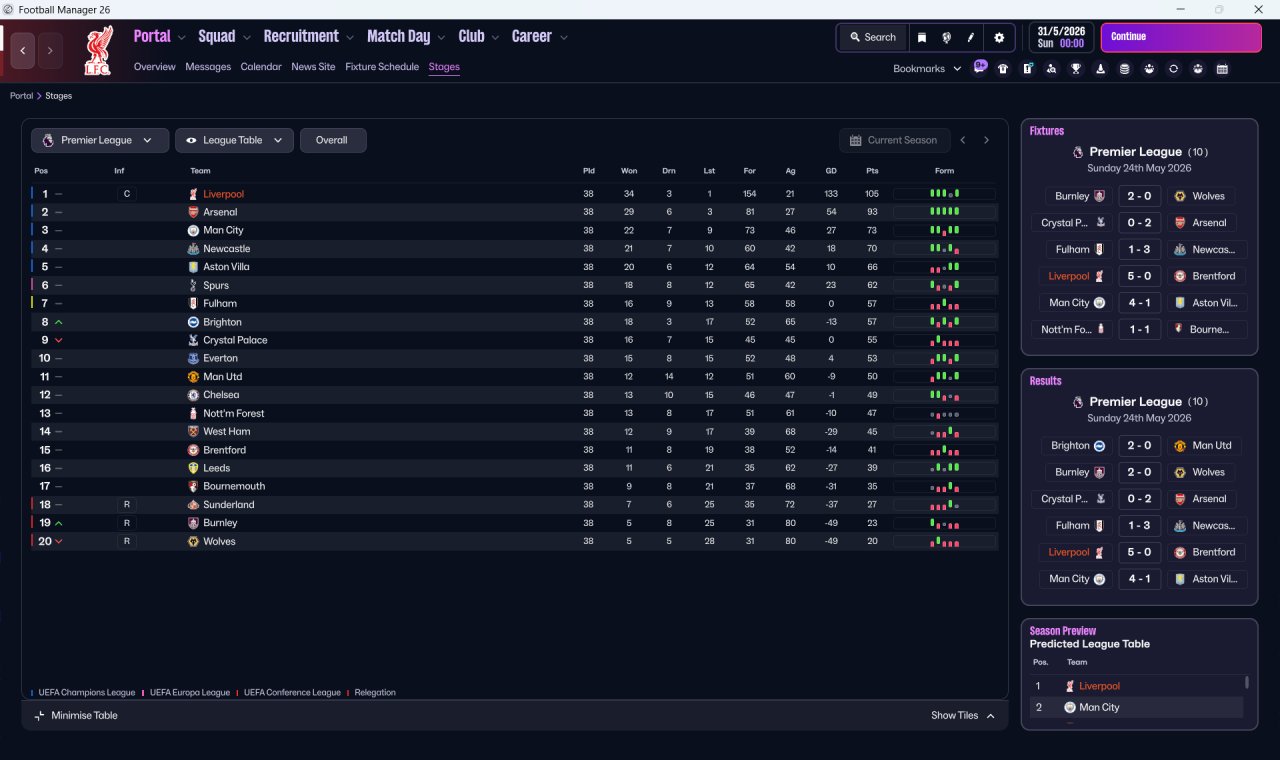Open the scouting magnifier bookmark icon
The image size is (1280, 760).
pyautogui.click(x=1051, y=69)
